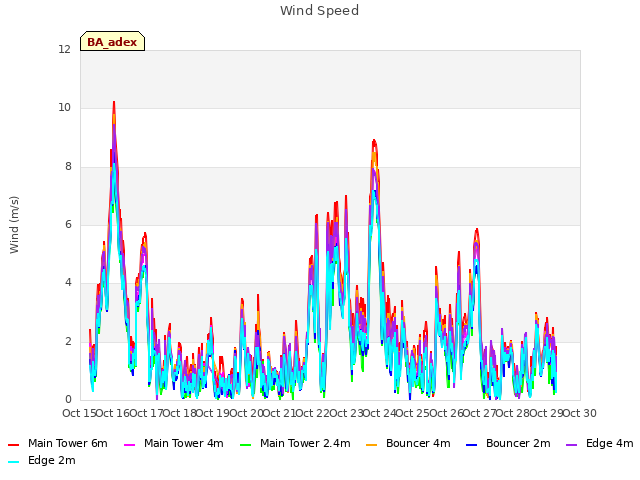The image size is (640, 480).
Task: Toggle the Edge 2m legend label
Action: click(52, 460)
